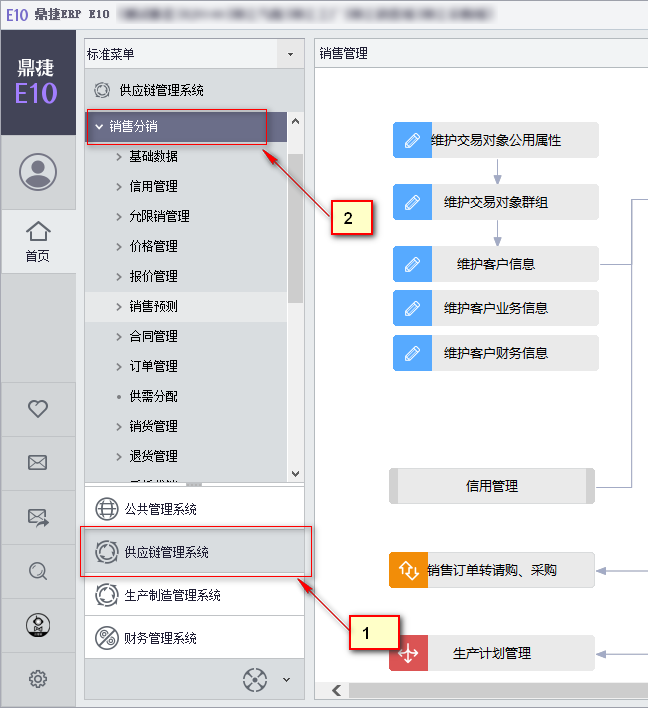Viewport: 648px width, 708px height.
Task: Open search with the magnifier icon
Action: tap(38, 571)
